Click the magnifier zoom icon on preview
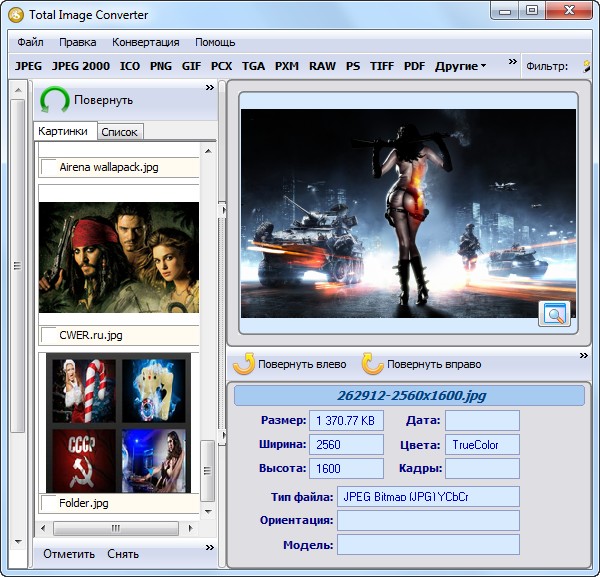Image resolution: width=600 pixels, height=577 pixels. [x=553, y=313]
